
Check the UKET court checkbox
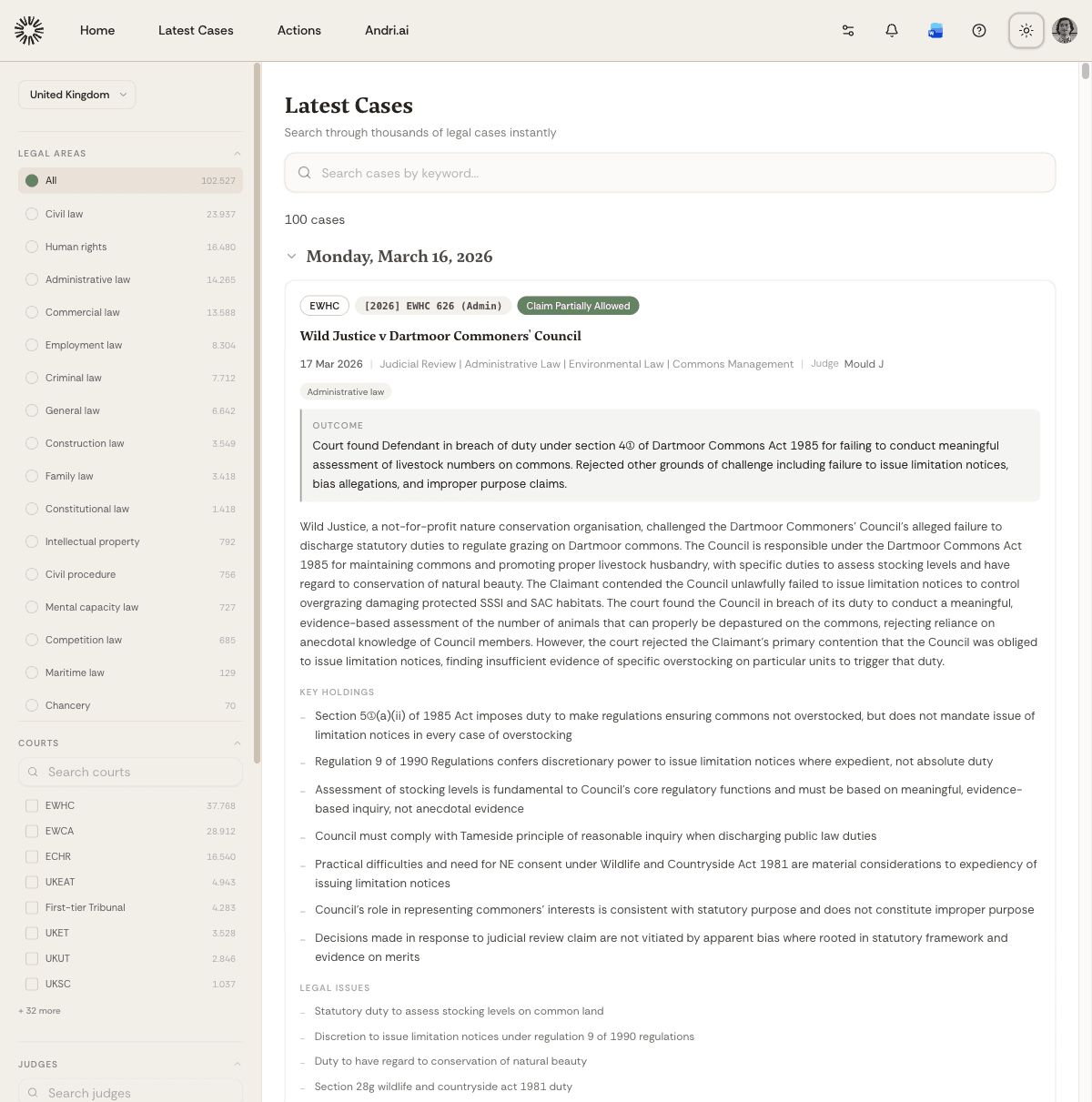[32, 933]
